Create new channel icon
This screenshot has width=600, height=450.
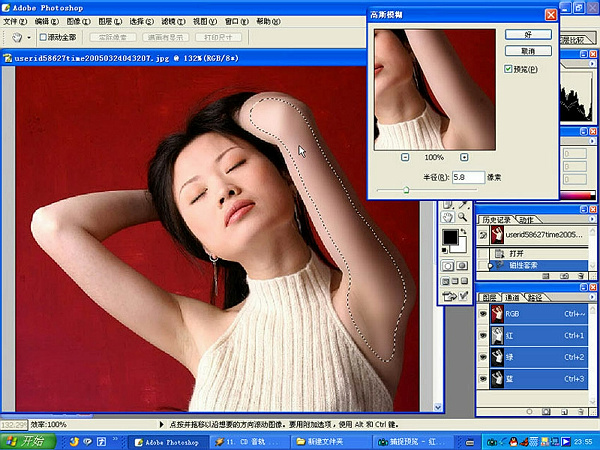[x=564, y=412]
